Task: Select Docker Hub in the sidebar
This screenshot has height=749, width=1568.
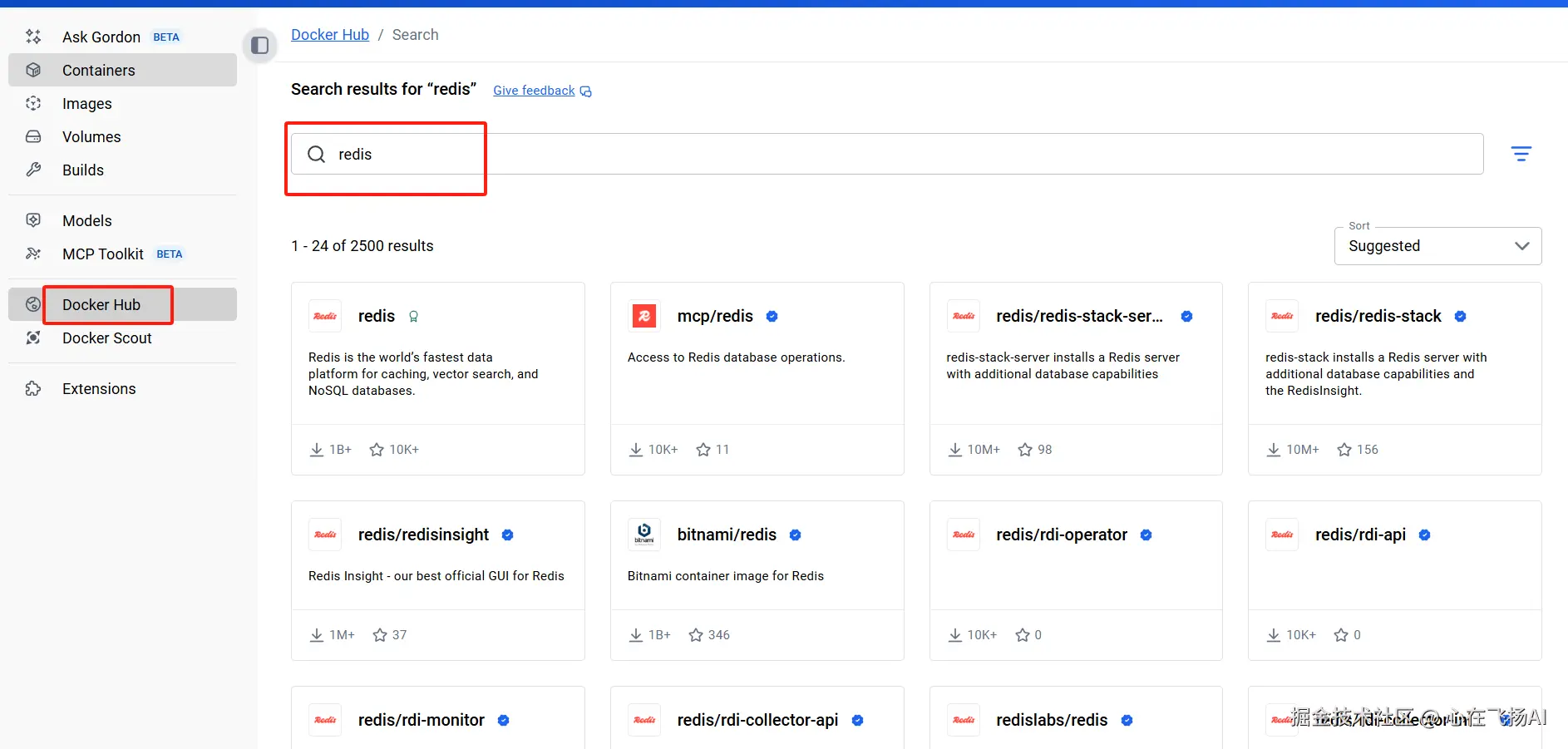Action: (122, 304)
